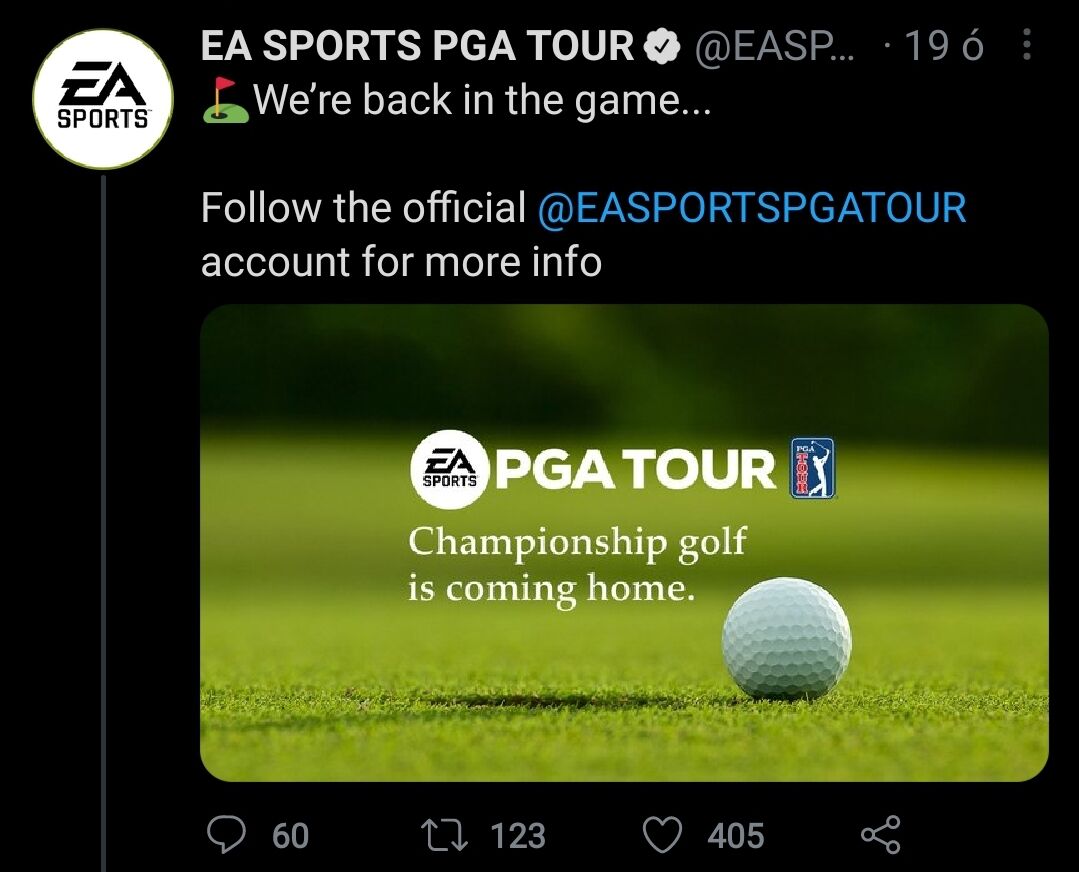Click the verified badge checkmark
Image resolution: width=1079 pixels, height=872 pixels.
pos(661,47)
